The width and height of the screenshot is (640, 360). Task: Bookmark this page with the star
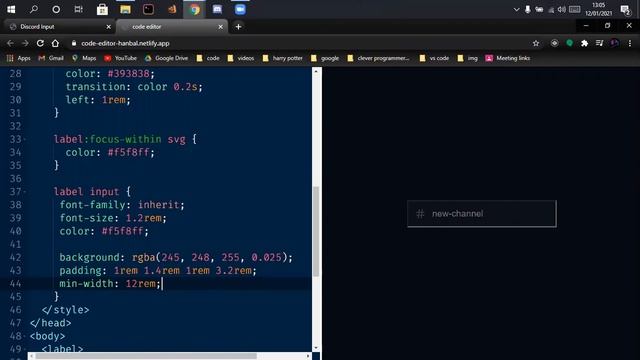click(536, 43)
